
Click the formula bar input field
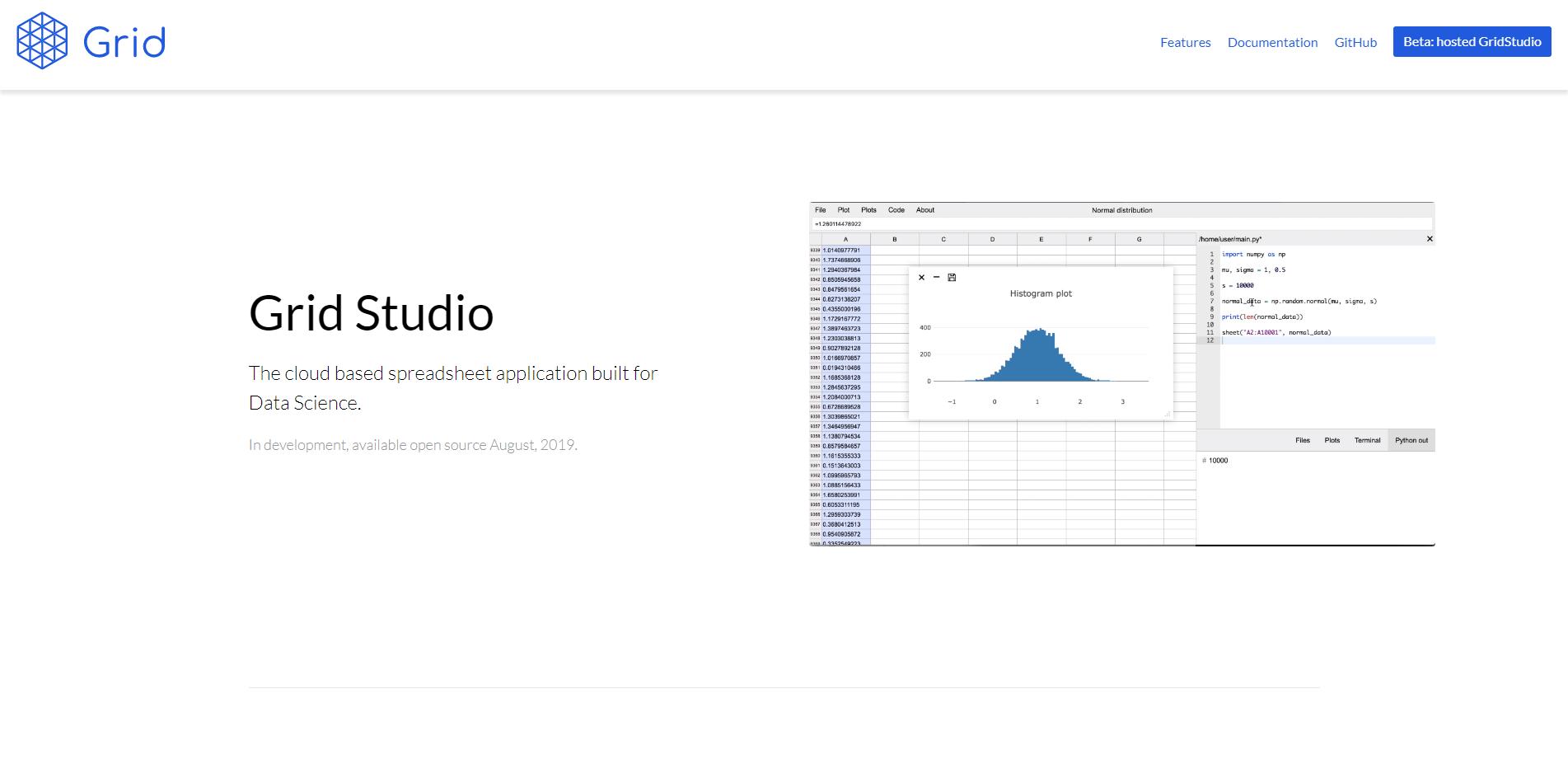(x=1121, y=224)
